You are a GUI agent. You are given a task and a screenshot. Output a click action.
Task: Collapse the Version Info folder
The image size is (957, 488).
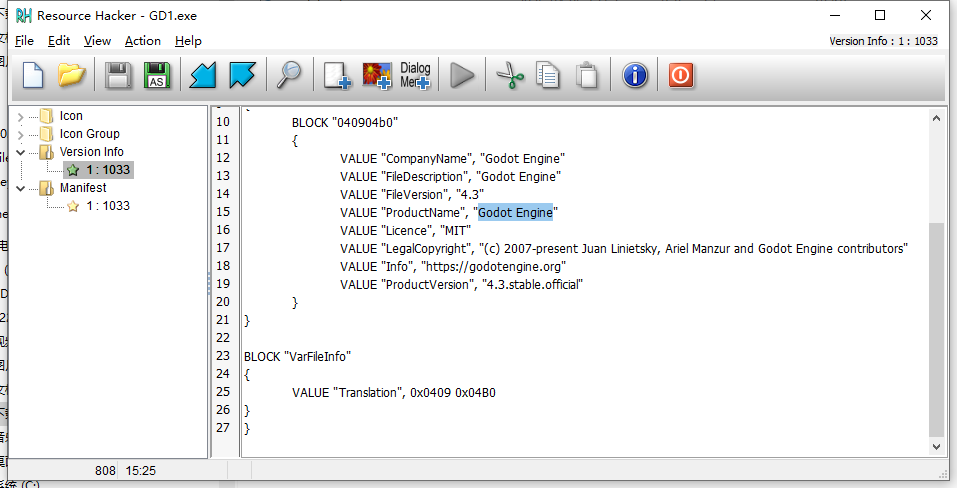pos(20,152)
